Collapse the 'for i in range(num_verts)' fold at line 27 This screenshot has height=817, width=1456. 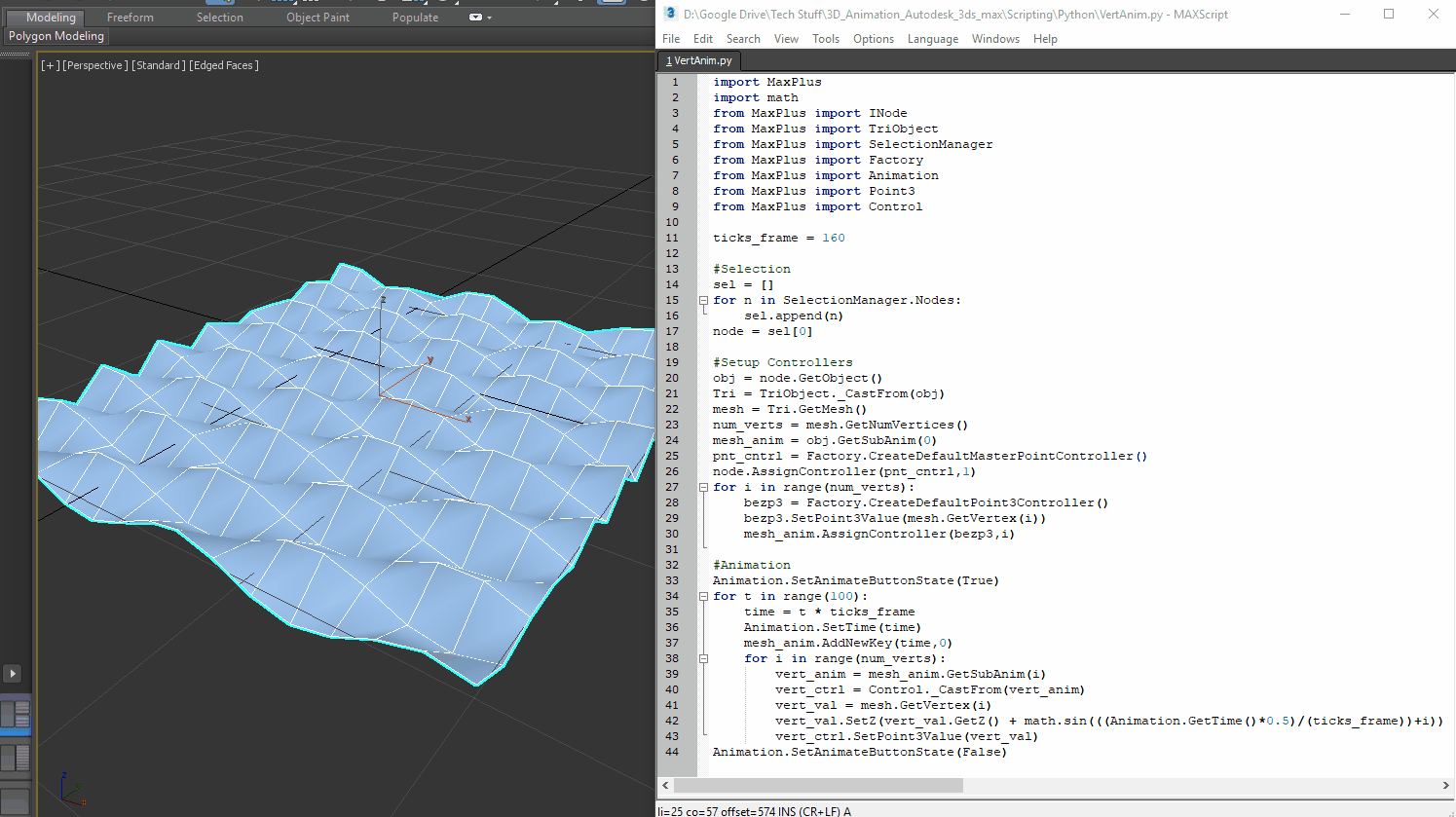[703, 487]
